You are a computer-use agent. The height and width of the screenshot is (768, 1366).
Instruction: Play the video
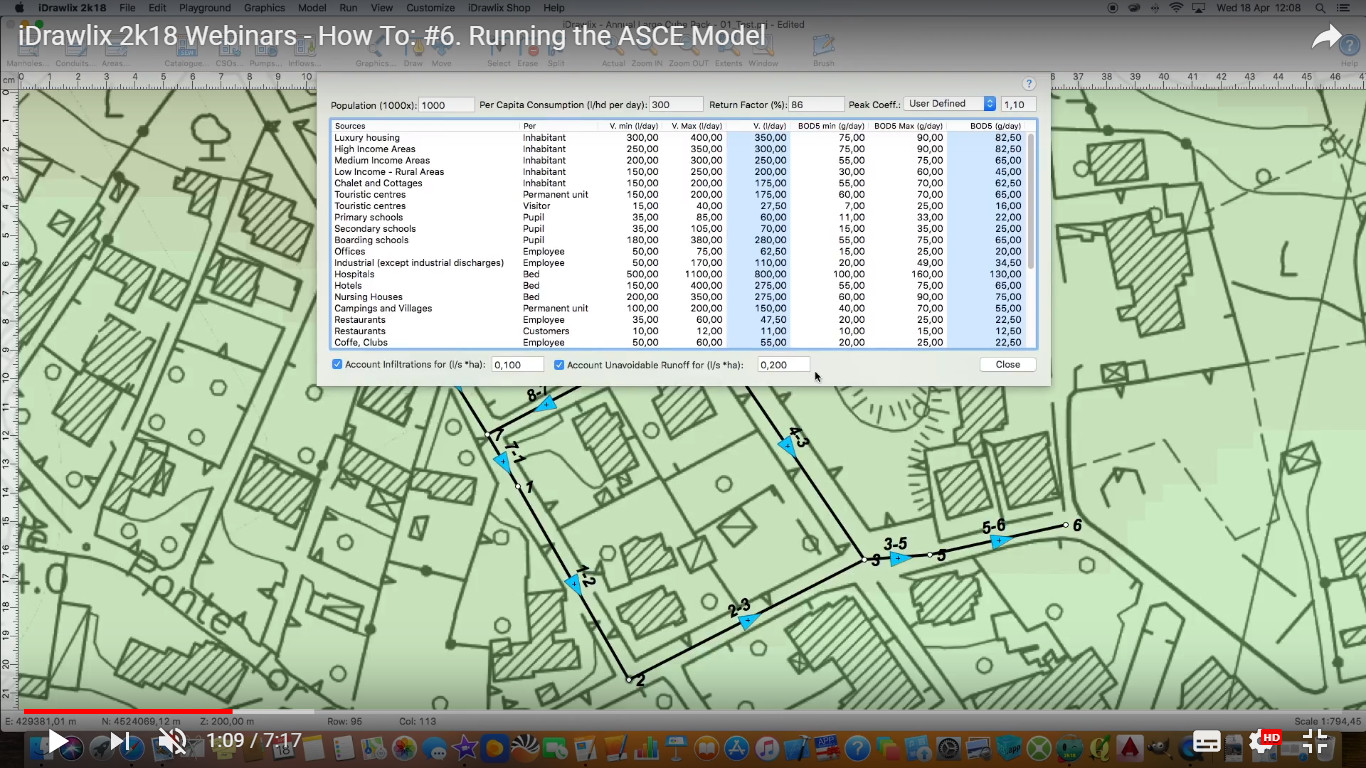[x=58, y=741]
